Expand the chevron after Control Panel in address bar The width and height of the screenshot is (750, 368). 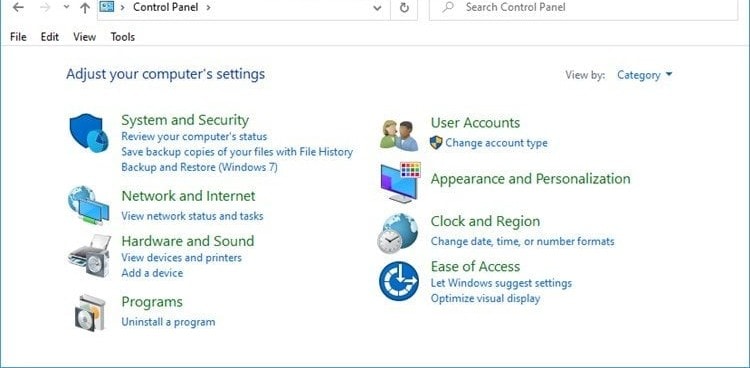click(209, 7)
